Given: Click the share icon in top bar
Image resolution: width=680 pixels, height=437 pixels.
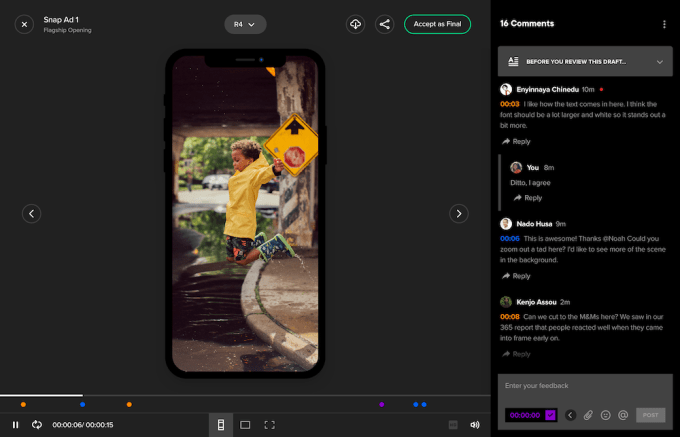Looking at the screenshot, I should pyautogui.click(x=384, y=24).
